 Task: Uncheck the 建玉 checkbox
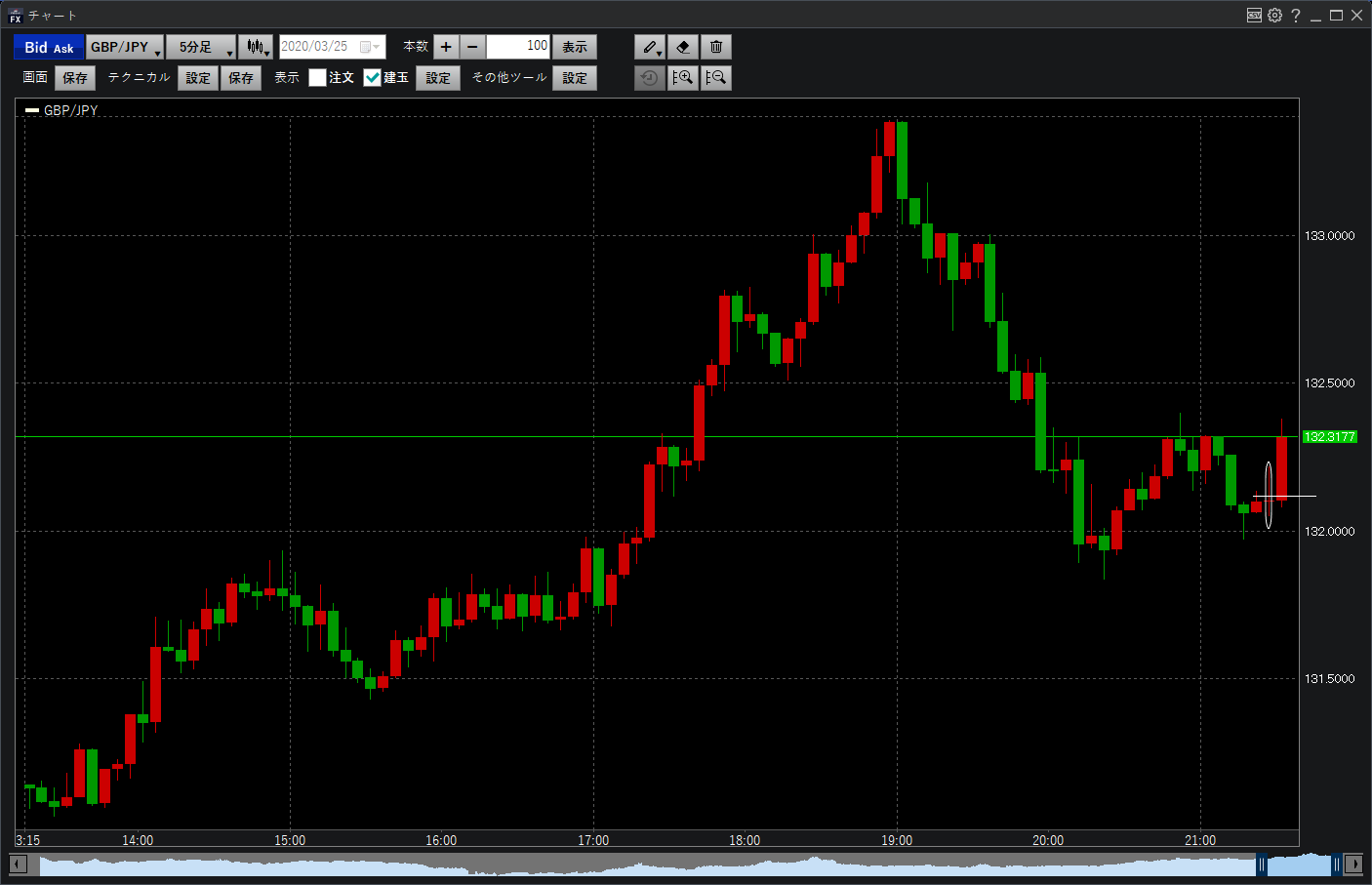[x=373, y=78]
